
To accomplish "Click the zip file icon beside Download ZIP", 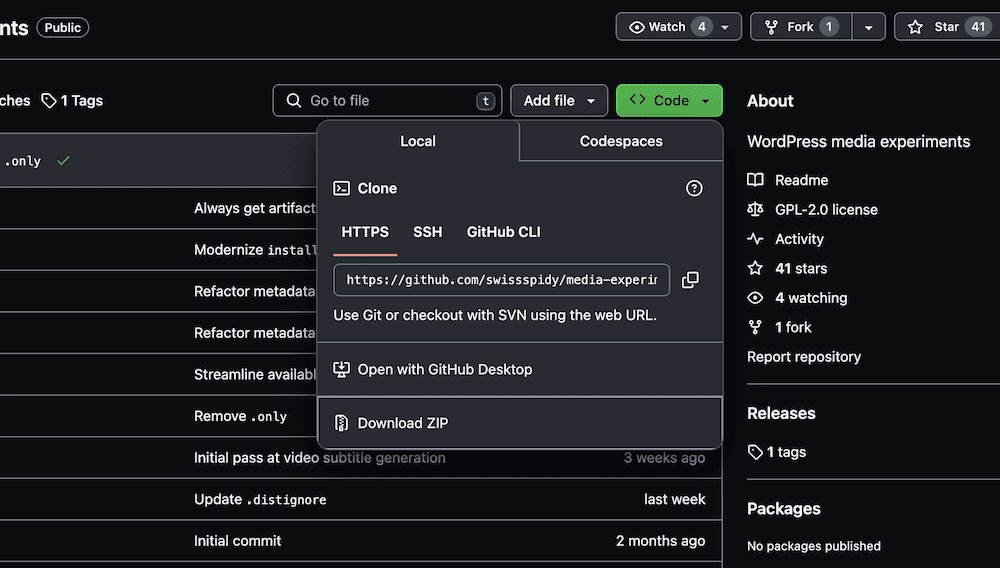I will (x=341, y=423).
